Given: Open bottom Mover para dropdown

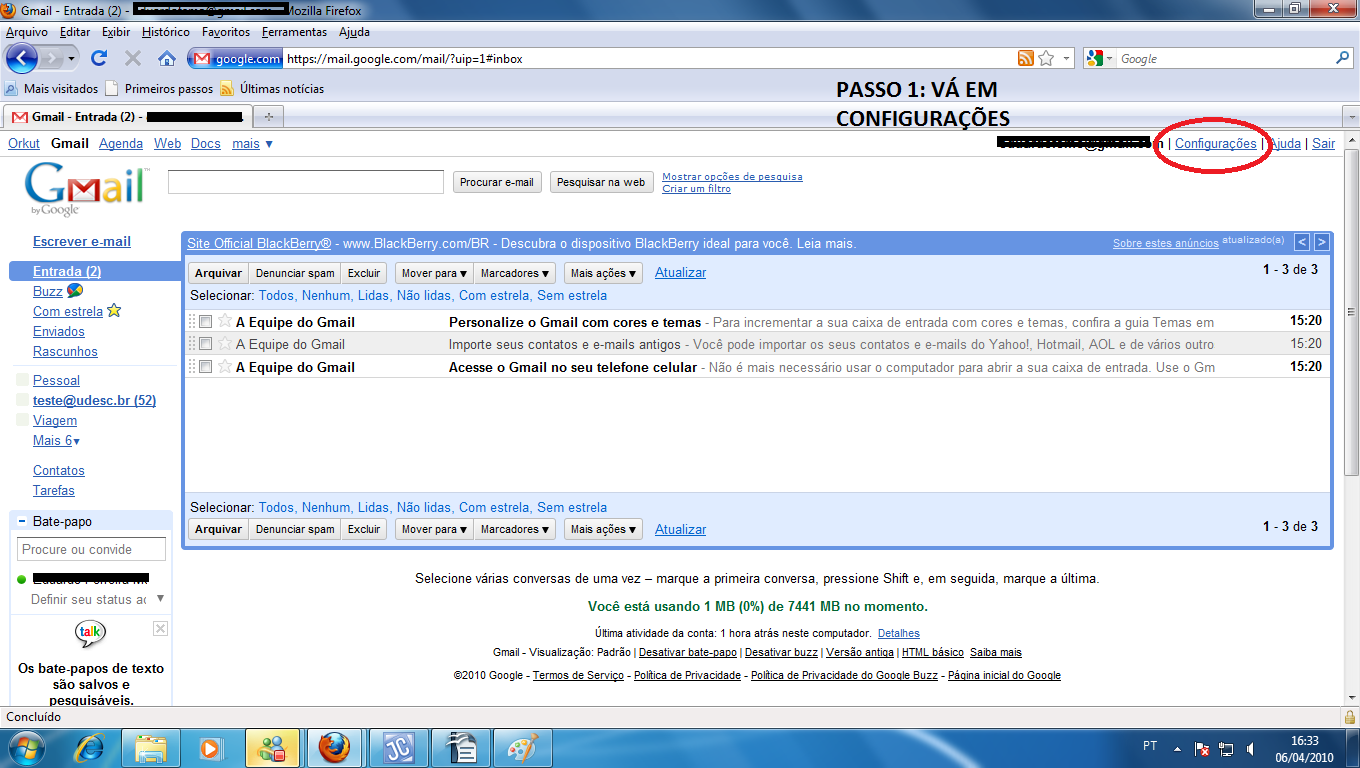Looking at the screenshot, I should [x=434, y=529].
